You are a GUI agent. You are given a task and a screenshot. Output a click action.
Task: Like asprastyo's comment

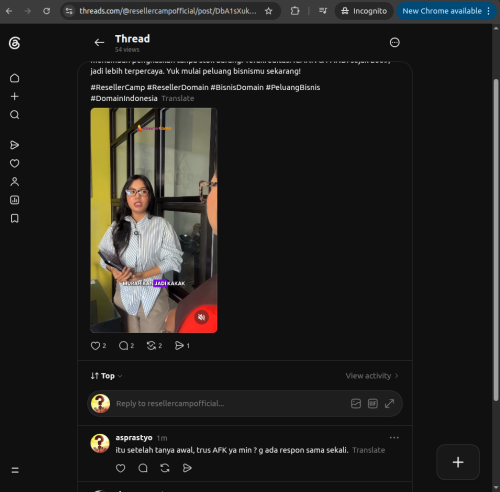[x=120, y=468]
